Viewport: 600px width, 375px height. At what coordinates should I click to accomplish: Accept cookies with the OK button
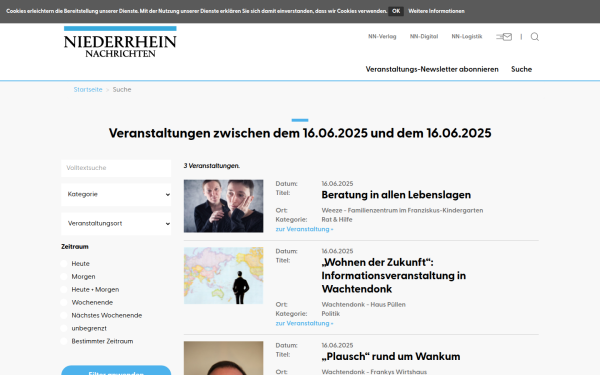click(396, 11)
